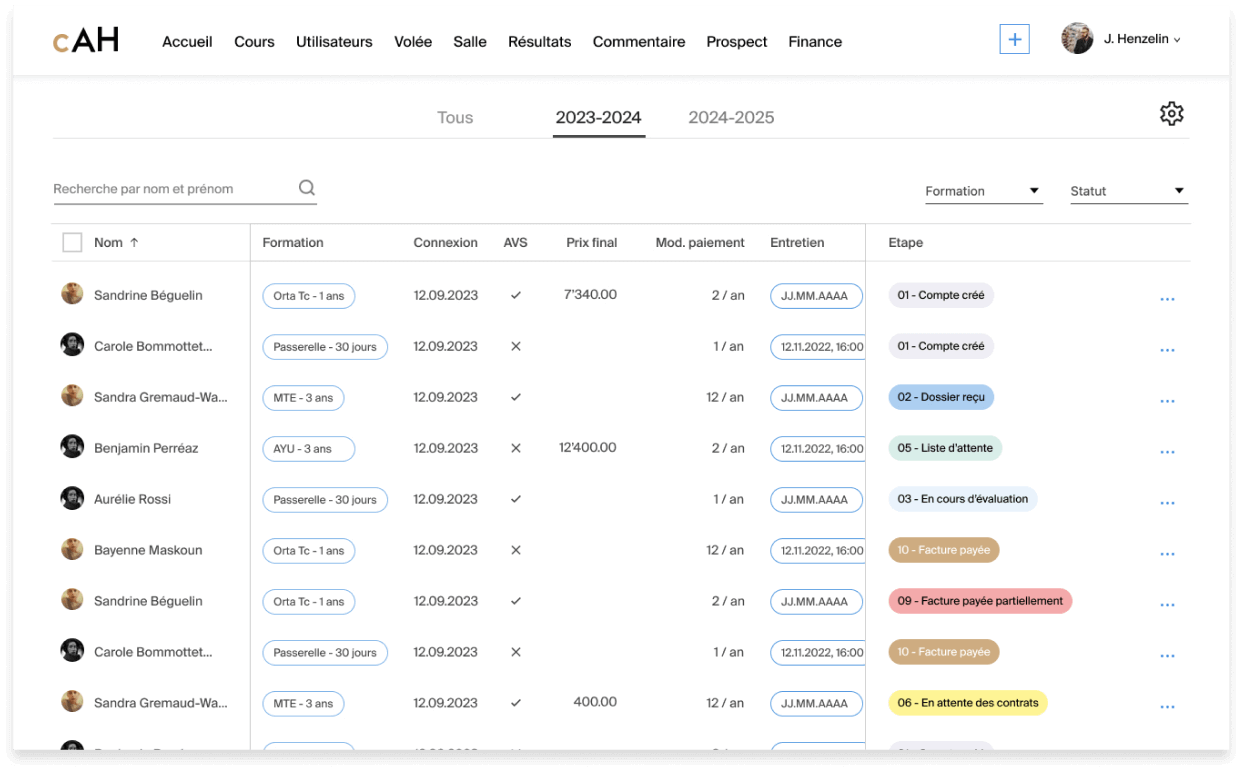Click the AYU - 3 ans formation tag

[308, 449]
